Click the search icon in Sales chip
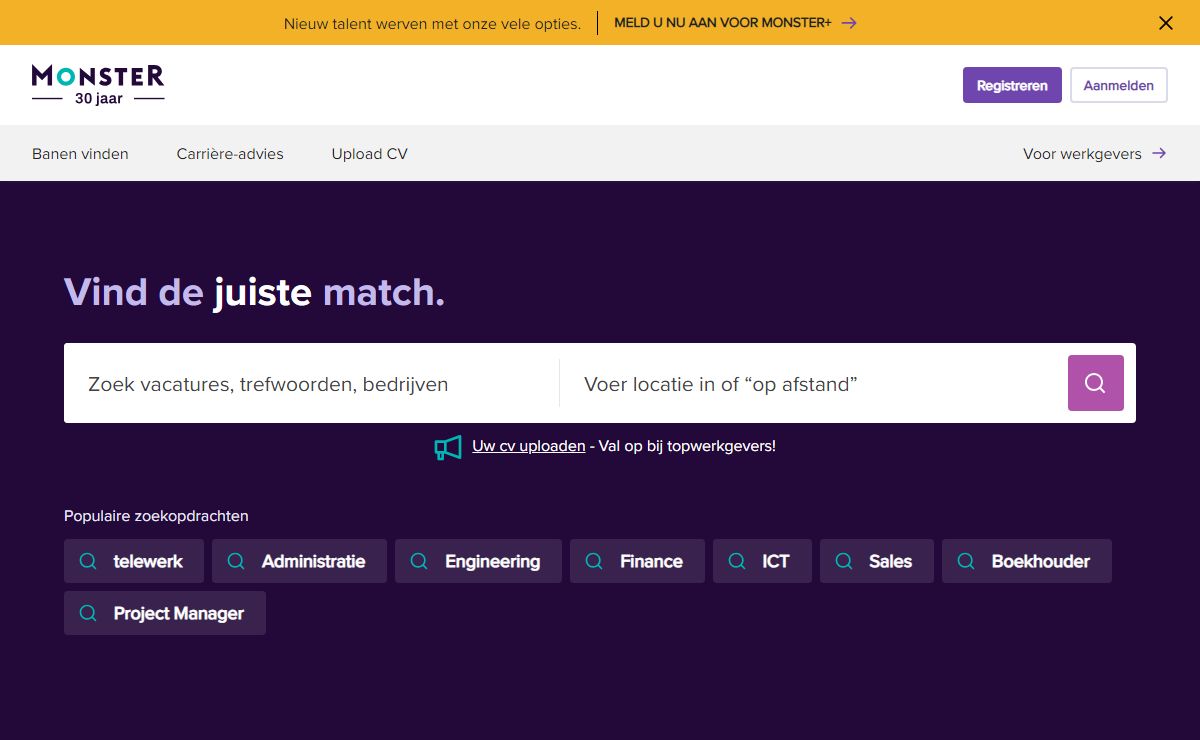 [844, 561]
